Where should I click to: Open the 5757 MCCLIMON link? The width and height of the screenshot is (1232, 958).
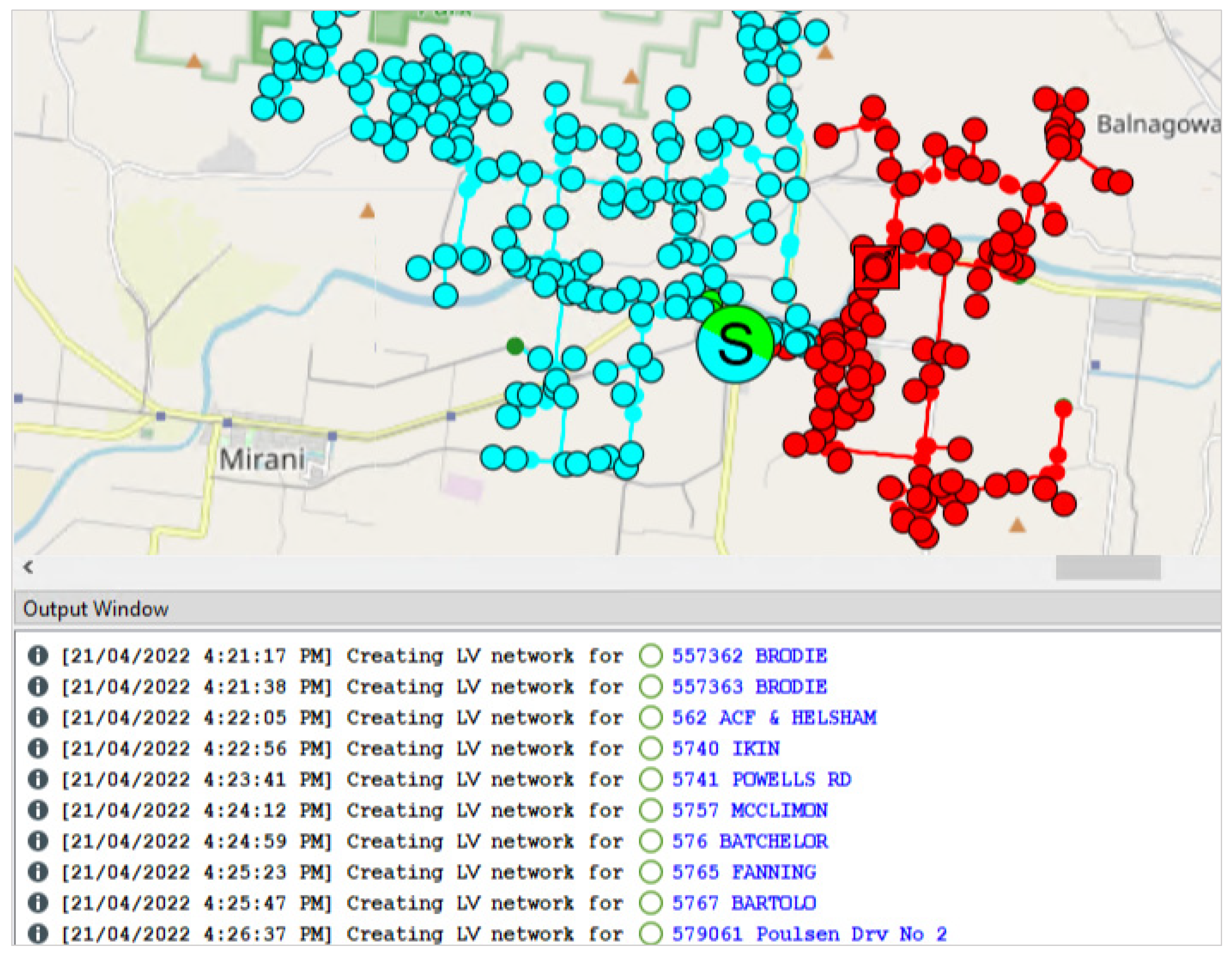pos(750,810)
